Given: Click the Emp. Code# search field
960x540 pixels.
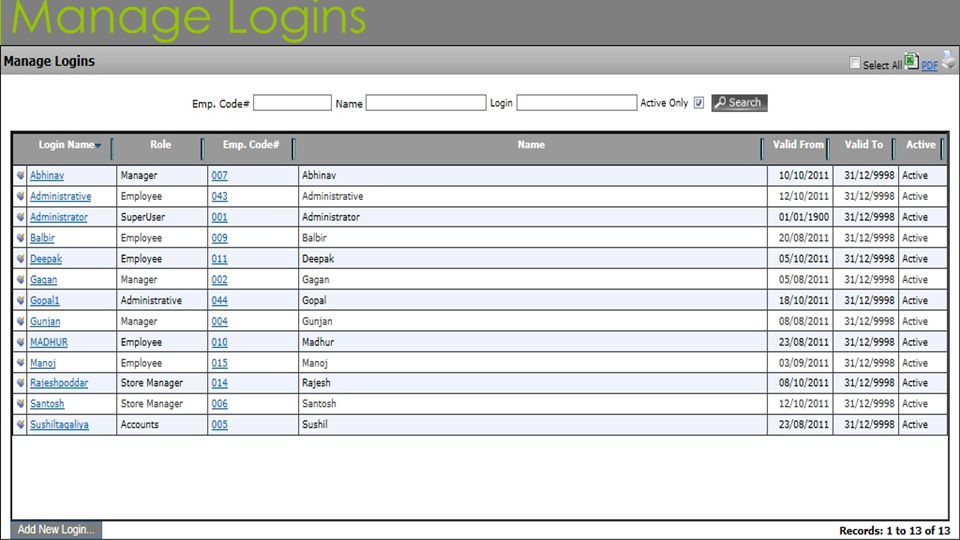Looking at the screenshot, I should (x=292, y=103).
